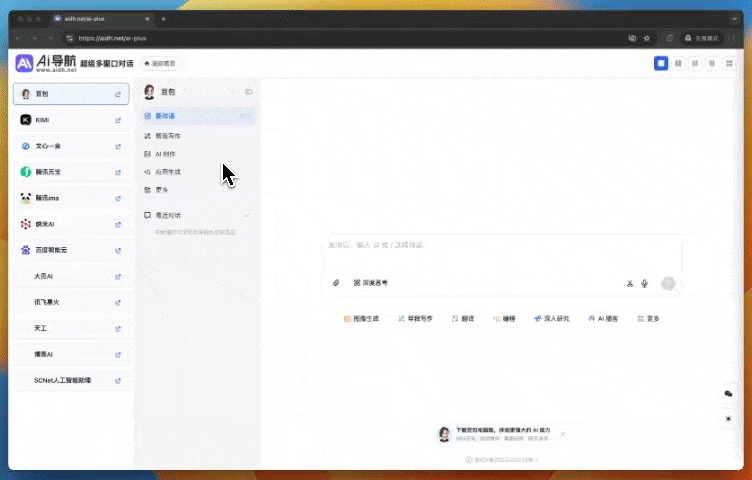Switch to the three-column window layout
Screen dimensions: 752x480
(695, 63)
